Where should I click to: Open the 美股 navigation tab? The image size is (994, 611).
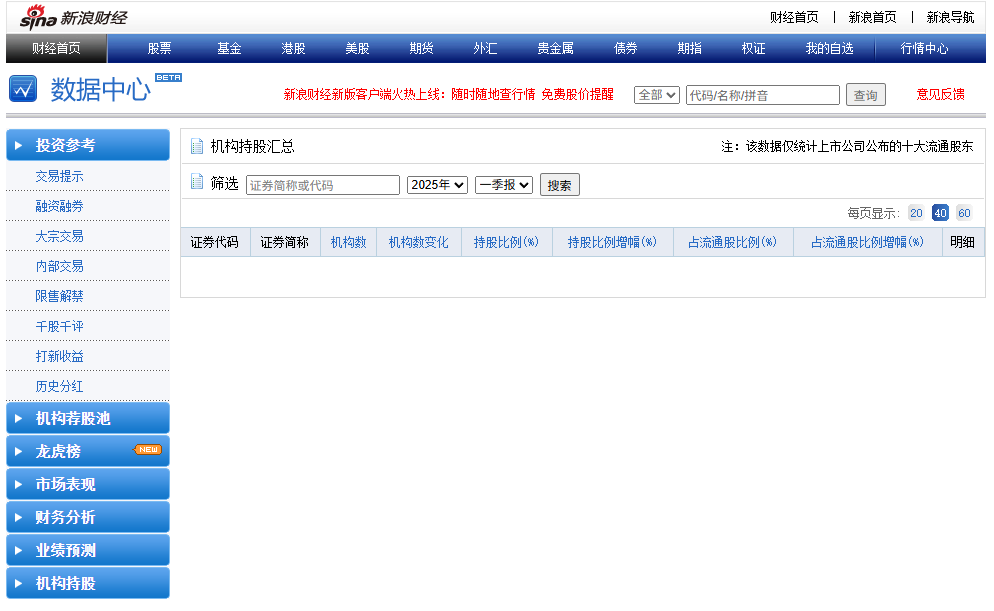point(357,48)
